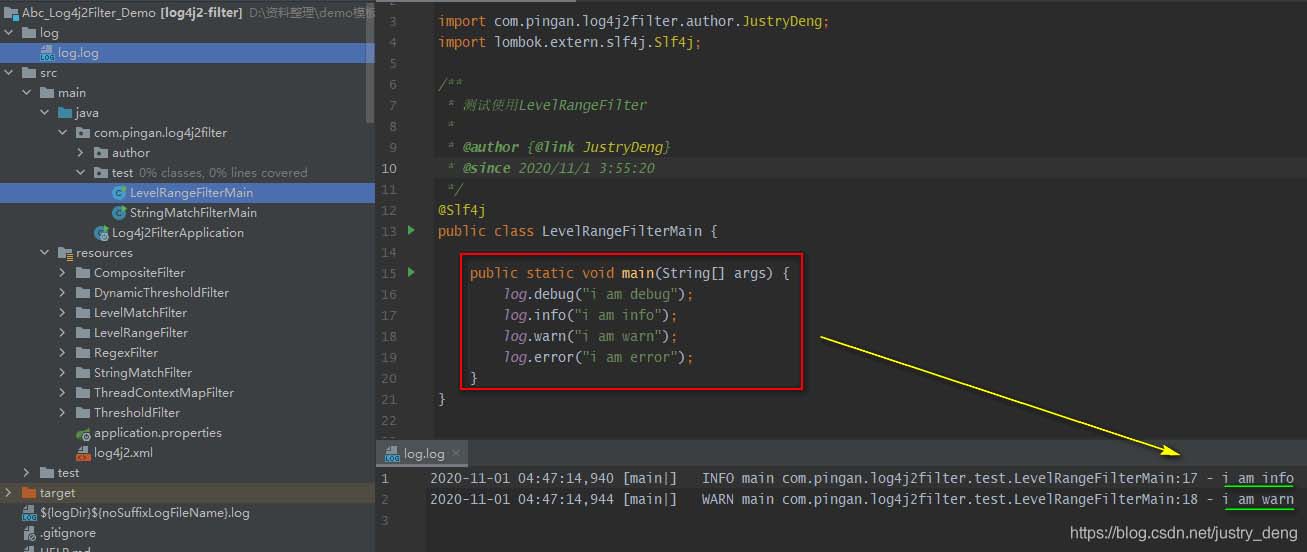Image resolution: width=1307 pixels, height=552 pixels.
Task: Click import lombok.extern.slf4j.Slf4j line
Action: click(x=570, y=42)
